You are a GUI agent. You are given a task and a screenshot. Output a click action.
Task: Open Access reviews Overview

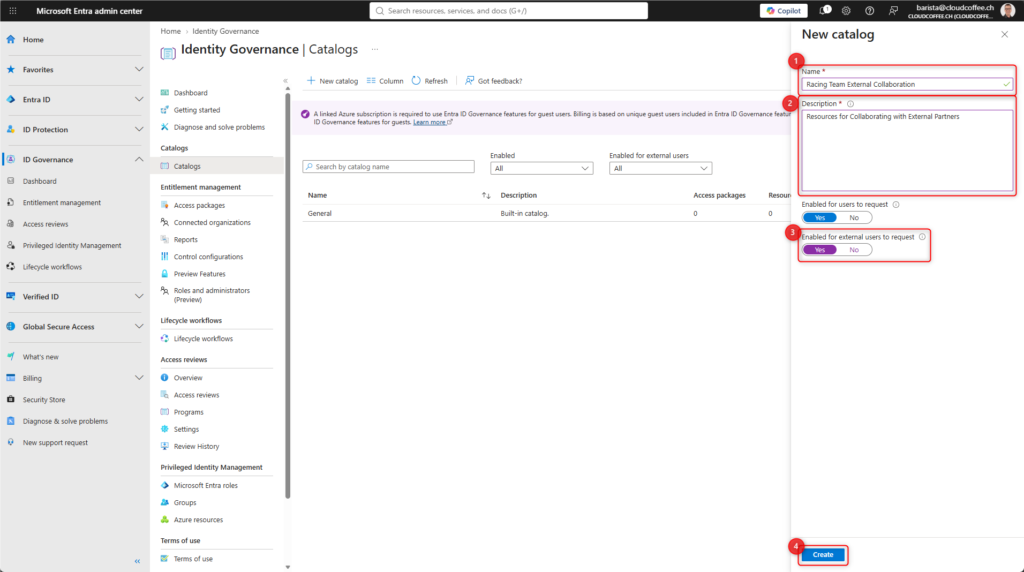click(x=187, y=378)
